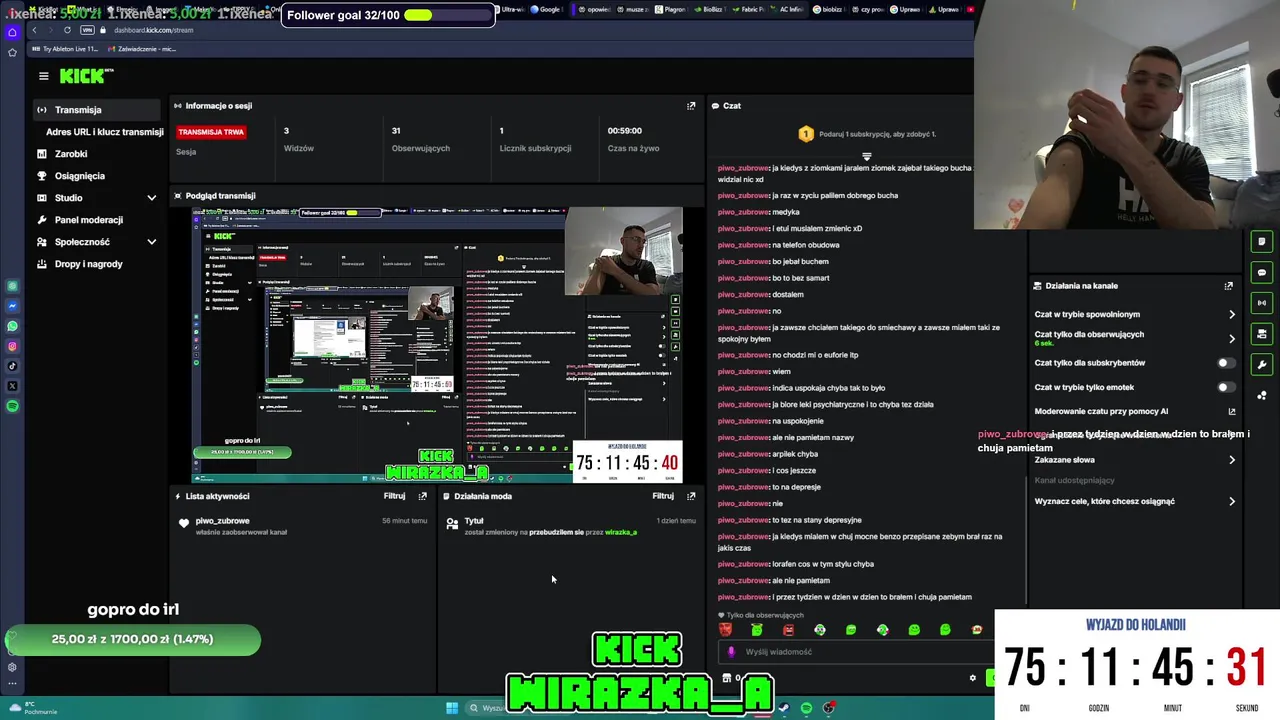Pop out the Działania na kanale panel
Screen dimensions: 1280x720
tap(1229, 286)
